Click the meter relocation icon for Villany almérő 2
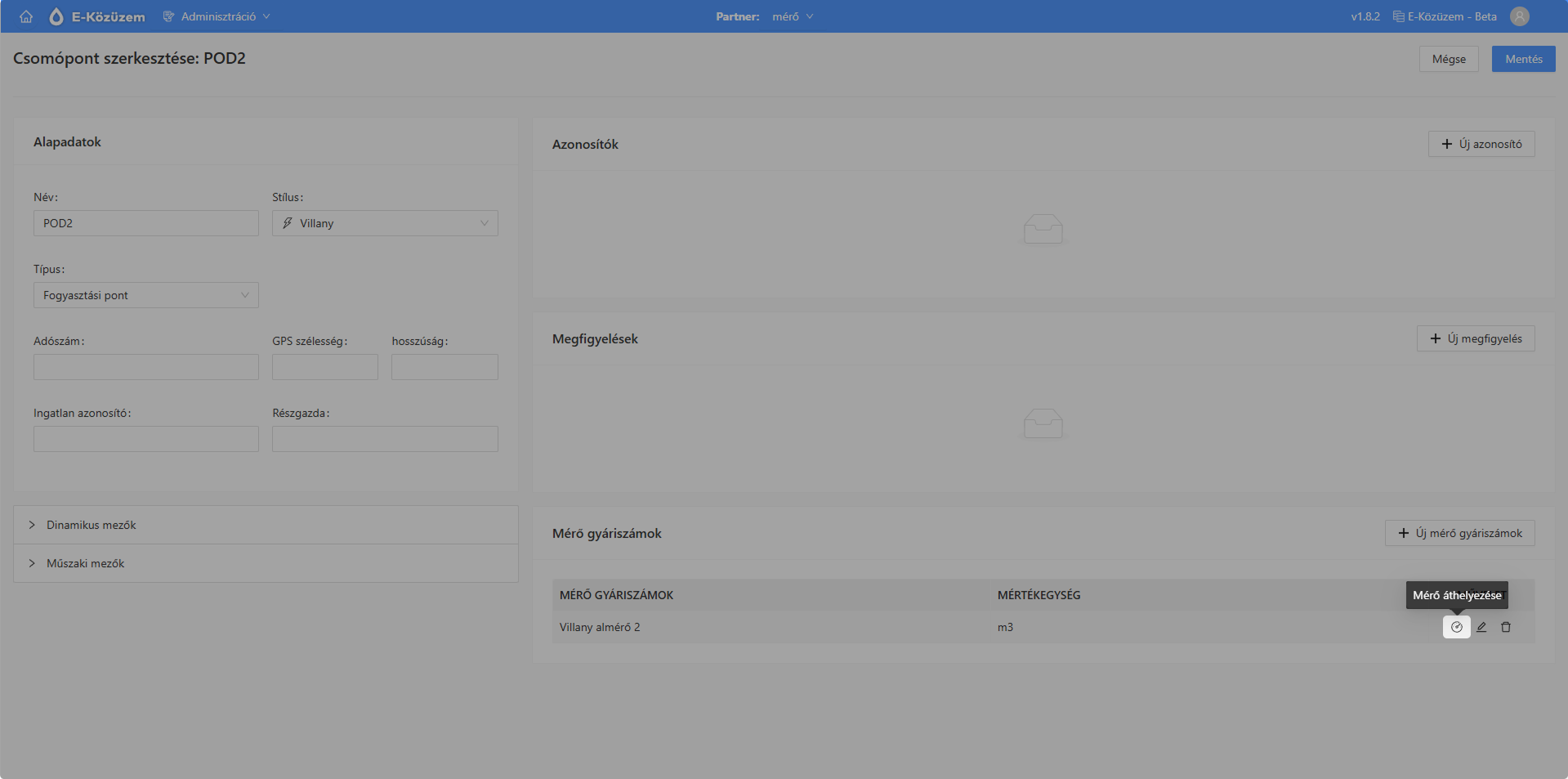 (x=1456, y=627)
